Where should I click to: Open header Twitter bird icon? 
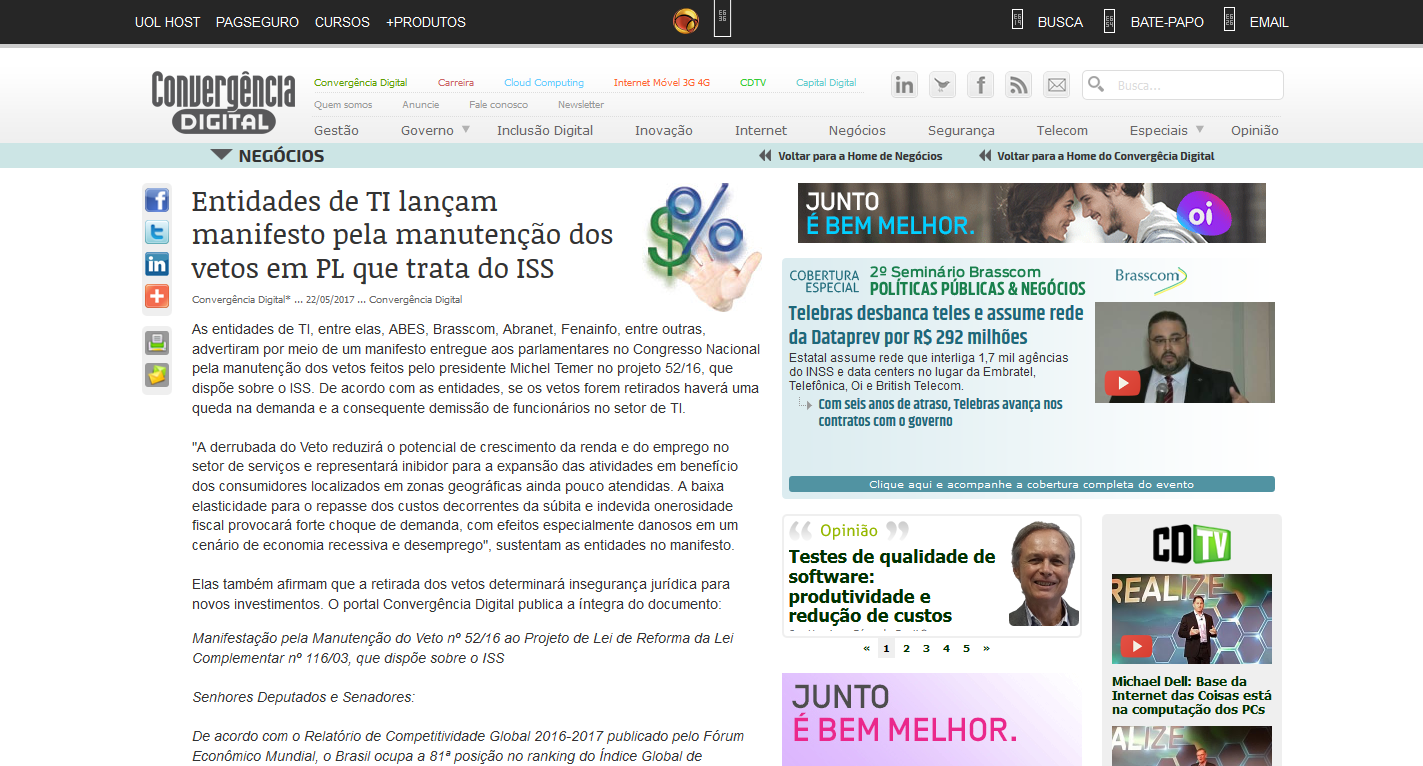942,85
